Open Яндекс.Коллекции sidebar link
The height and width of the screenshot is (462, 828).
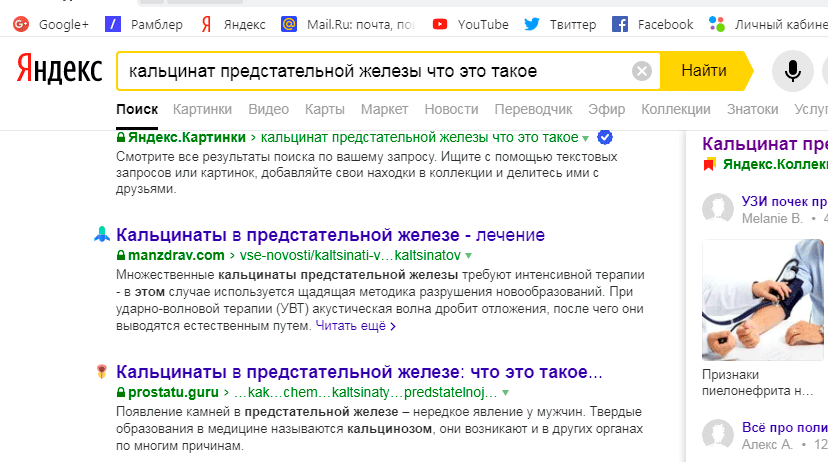point(775,164)
